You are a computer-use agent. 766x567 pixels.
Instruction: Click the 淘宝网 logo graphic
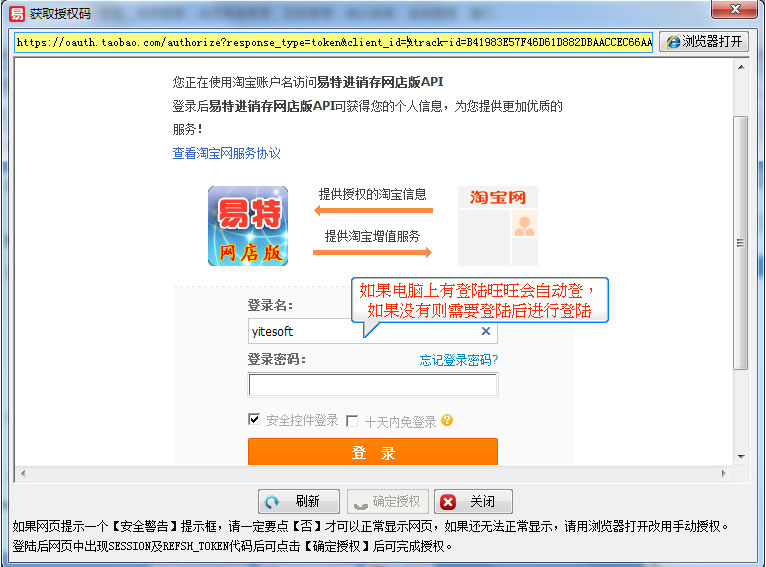click(x=497, y=225)
